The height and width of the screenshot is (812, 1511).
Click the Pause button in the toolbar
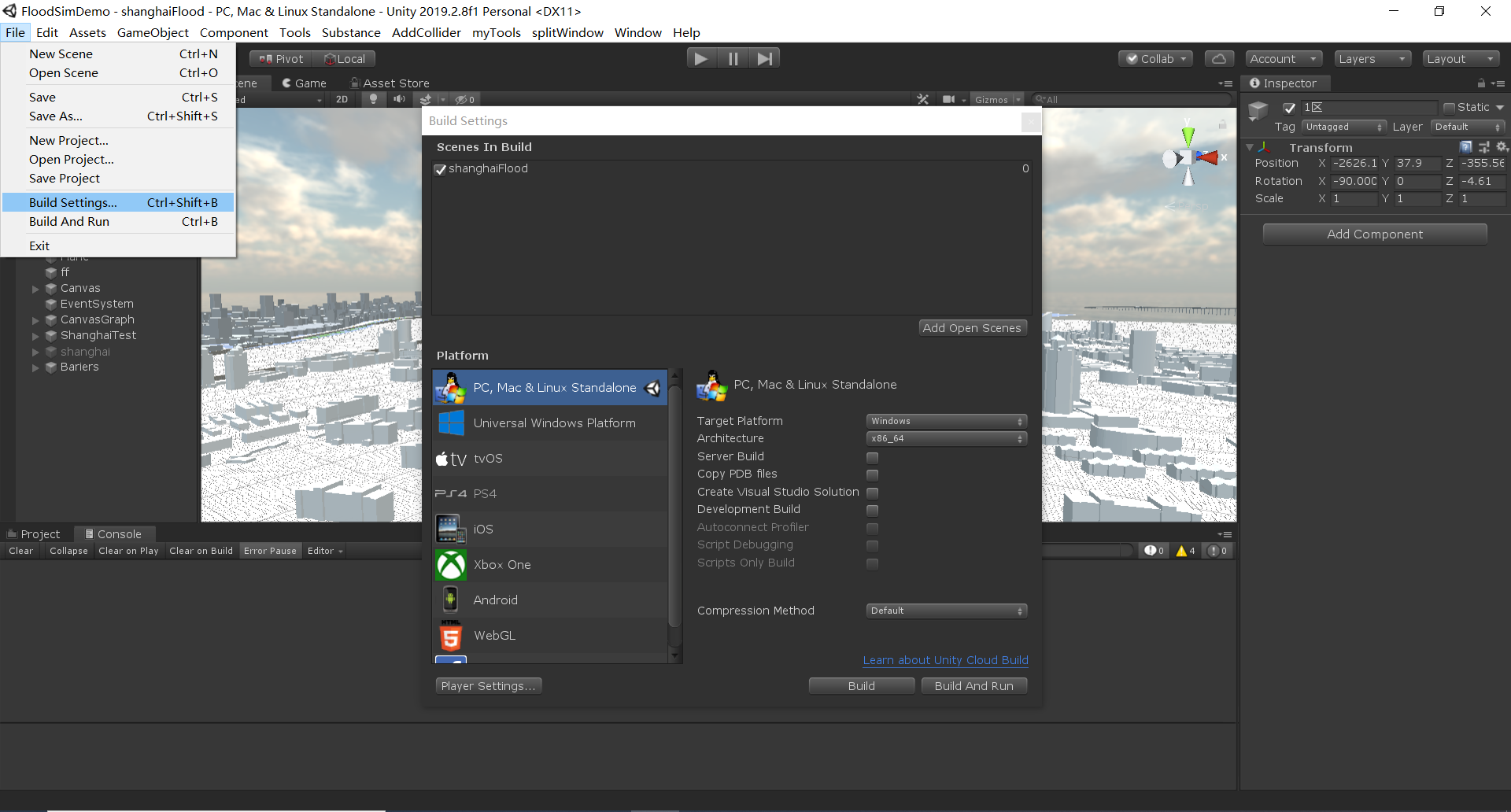pos(733,58)
